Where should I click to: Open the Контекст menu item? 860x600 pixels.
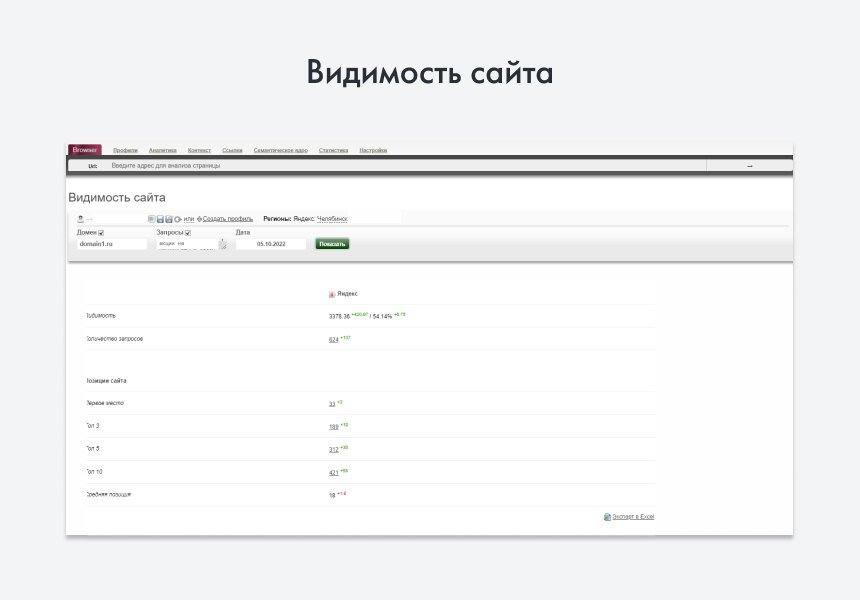[199, 150]
